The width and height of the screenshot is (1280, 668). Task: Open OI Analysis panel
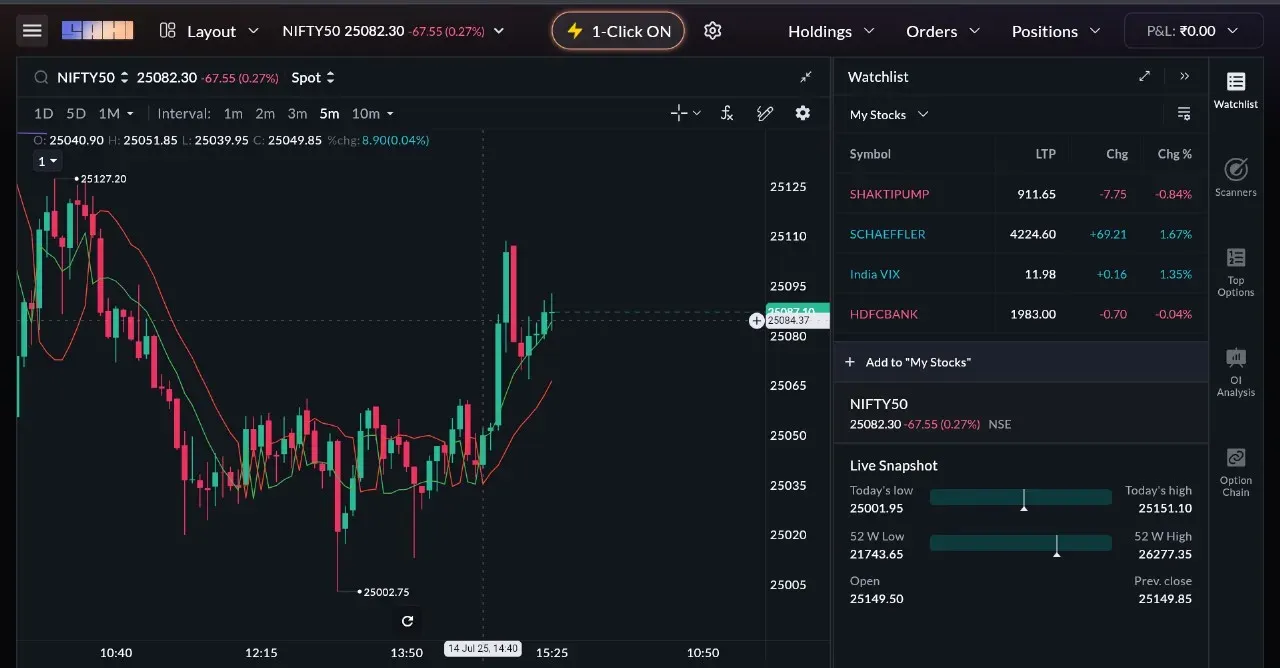click(x=1236, y=371)
